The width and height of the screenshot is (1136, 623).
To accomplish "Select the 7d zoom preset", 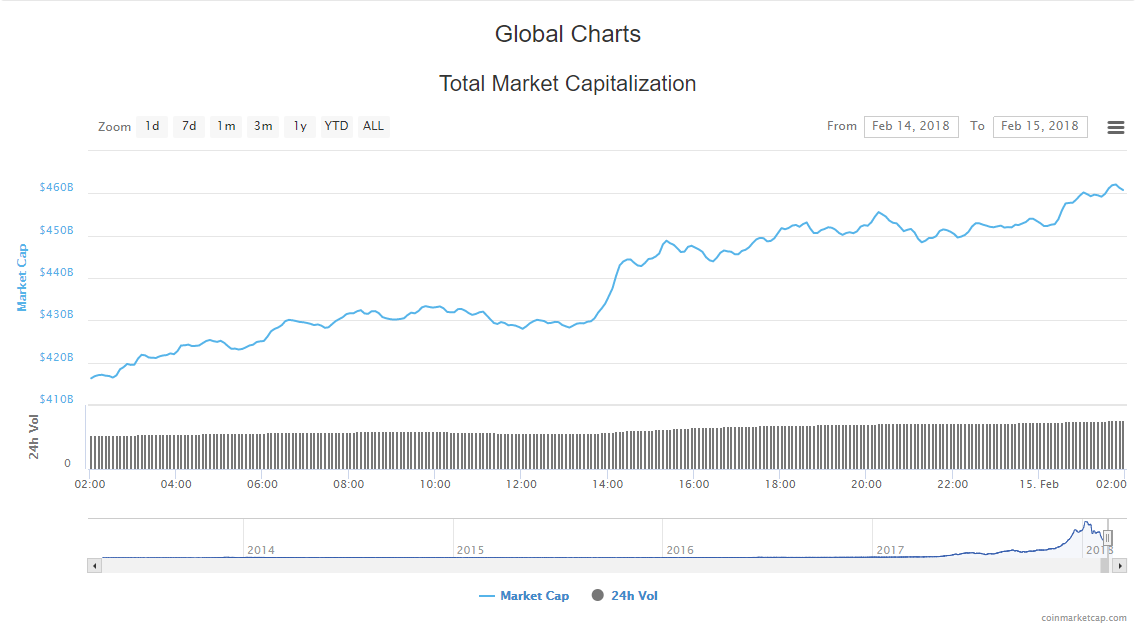I will [188, 126].
